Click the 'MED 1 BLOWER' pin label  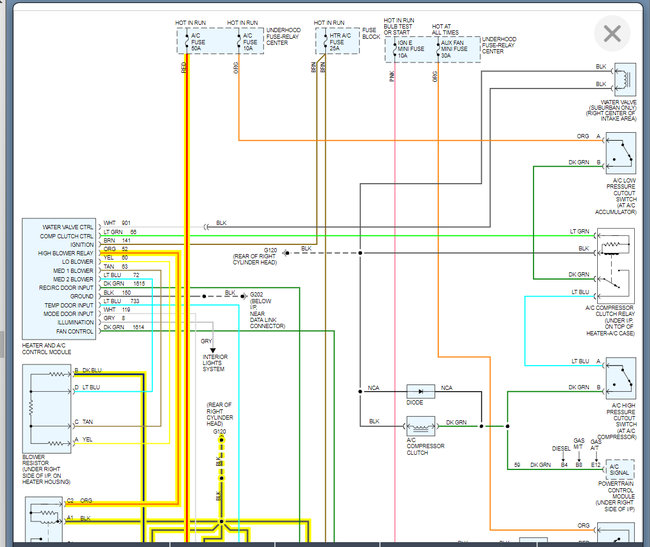click(x=73, y=271)
